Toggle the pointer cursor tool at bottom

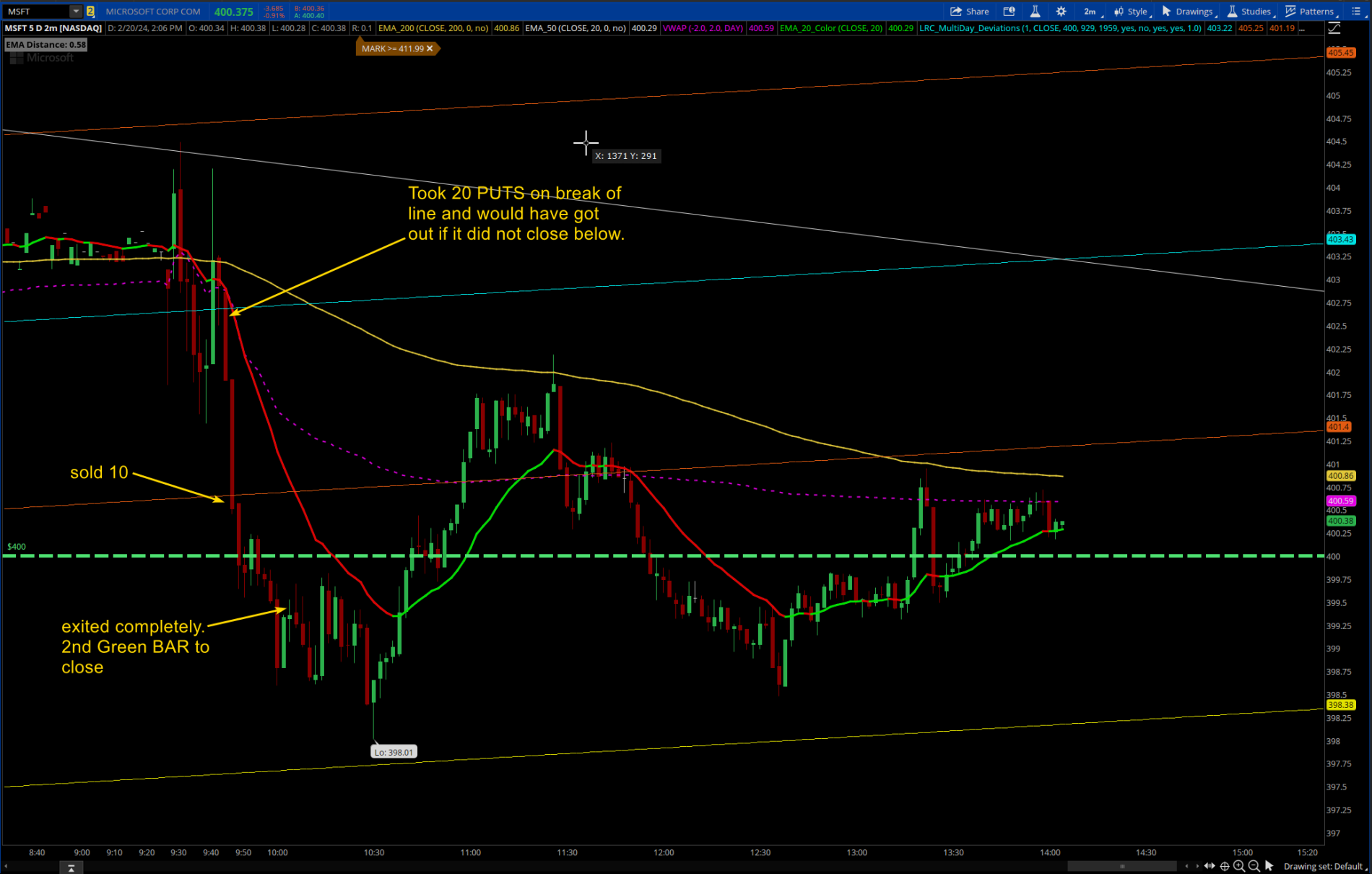point(1269,866)
